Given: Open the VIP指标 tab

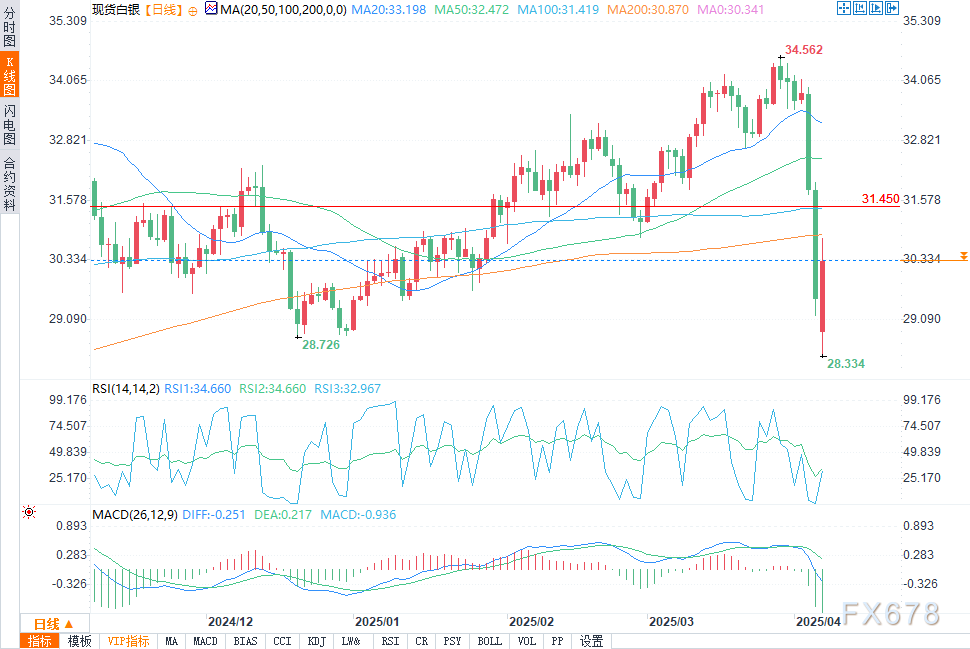Looking at the screenshot, I should click(x=127, y=641).
